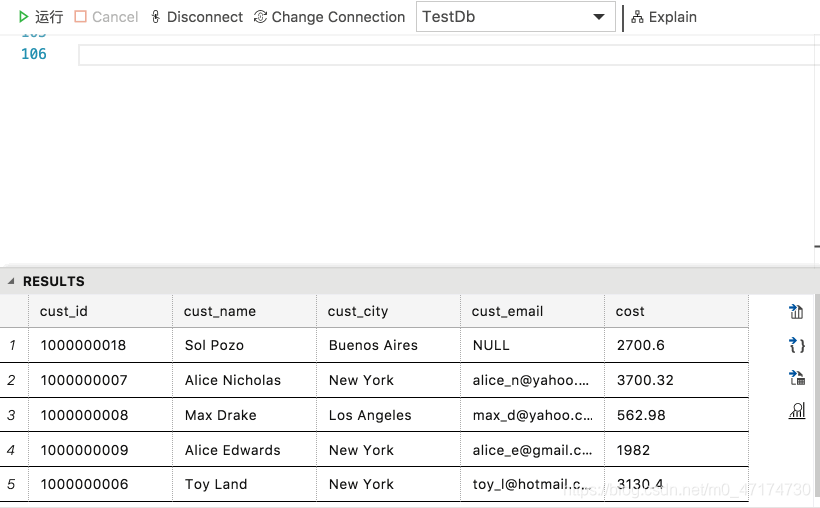This screenshot has width=820, height=508.
Task: Select the cost column header
Action: point(677,311)
